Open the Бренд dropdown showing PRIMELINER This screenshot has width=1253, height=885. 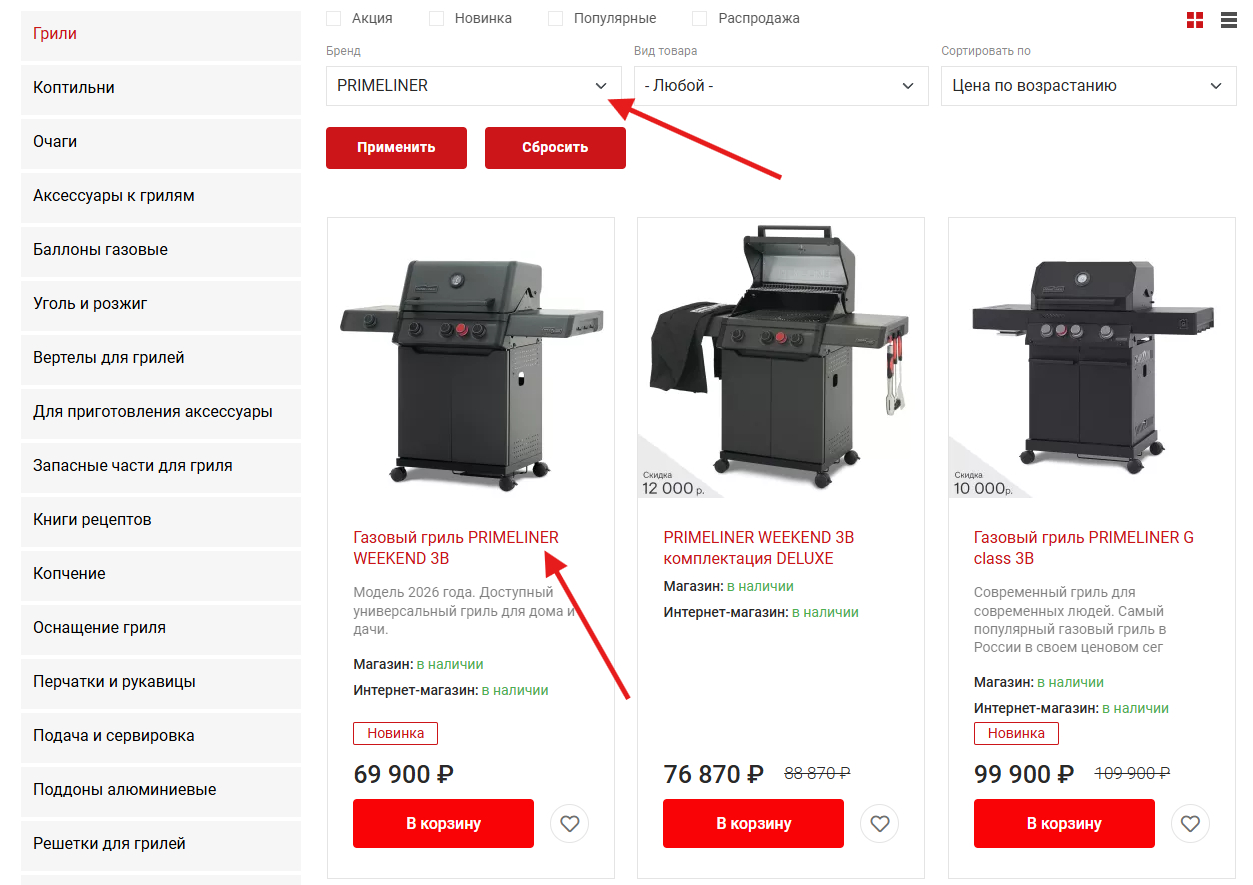click(474, 86)
